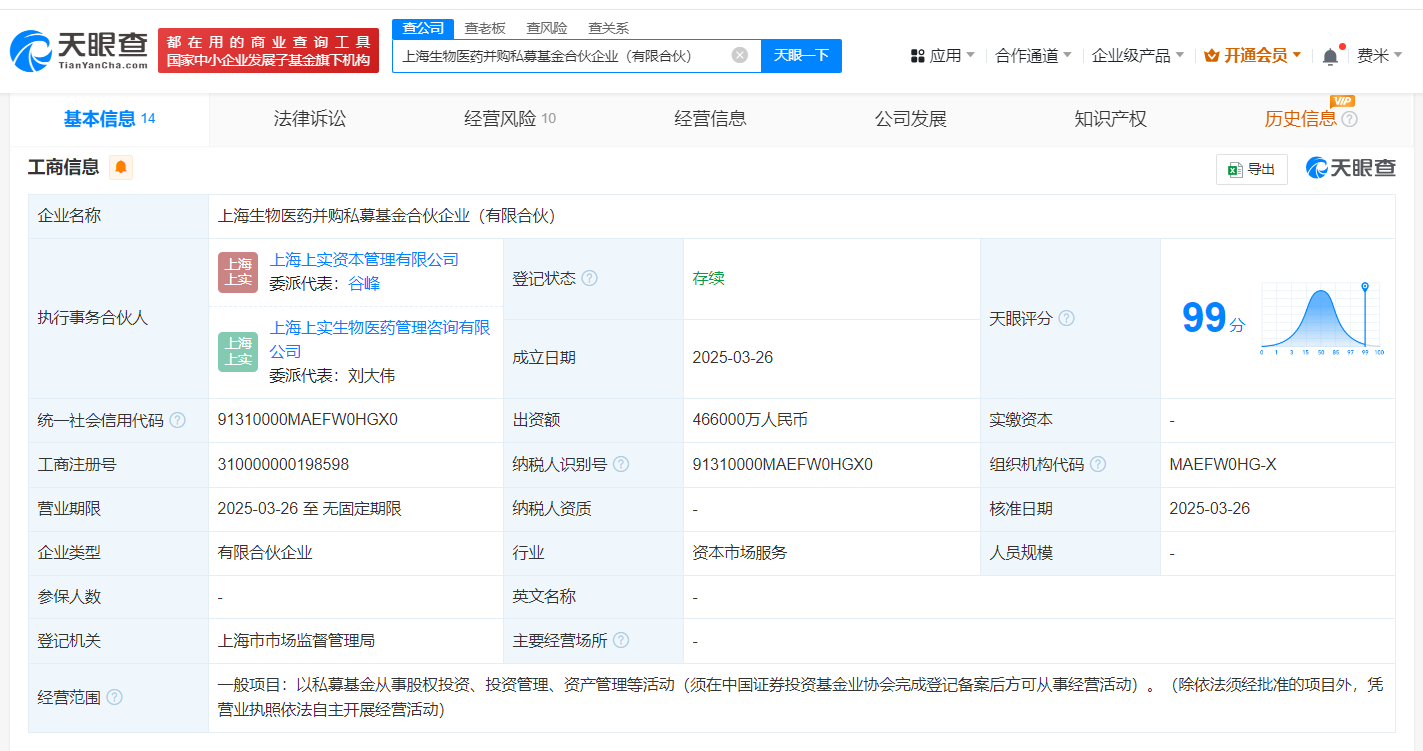Click help icon next to 经营范围

pos(114,697)
